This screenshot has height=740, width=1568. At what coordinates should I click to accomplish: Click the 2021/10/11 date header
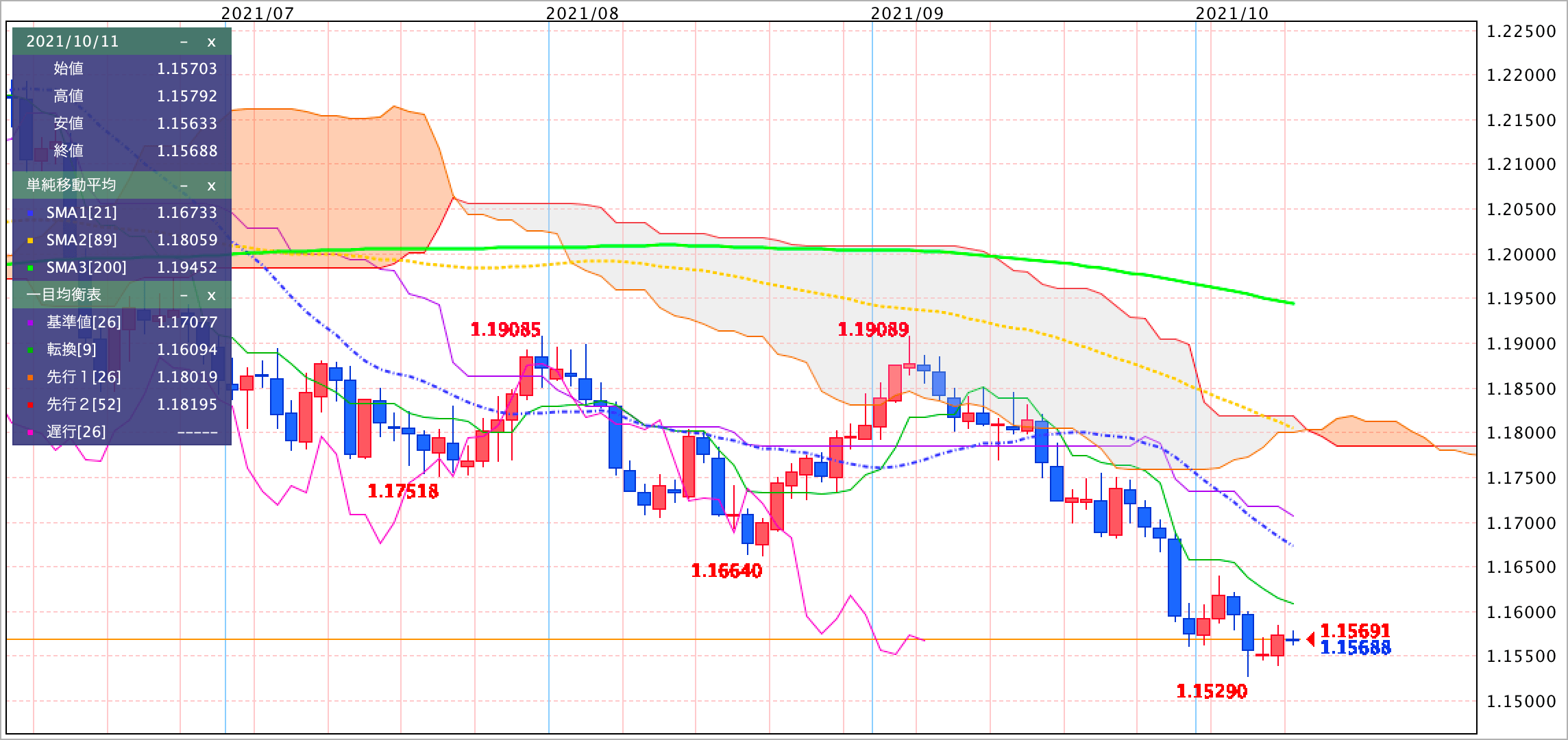coord(73,41)
